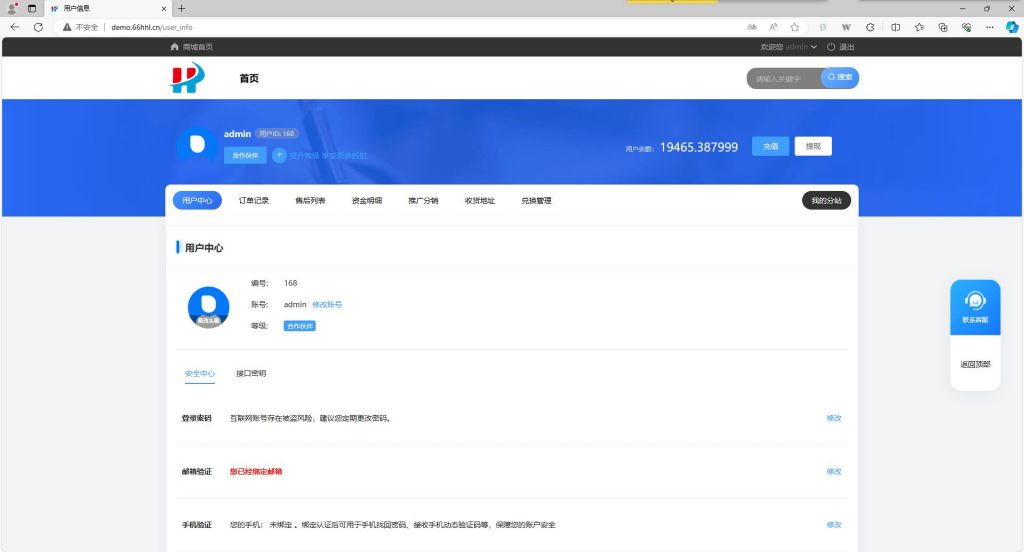The image size is (1024, 552).
Task: Click the banner avatar beside admin
Action: tap(197, 144)
